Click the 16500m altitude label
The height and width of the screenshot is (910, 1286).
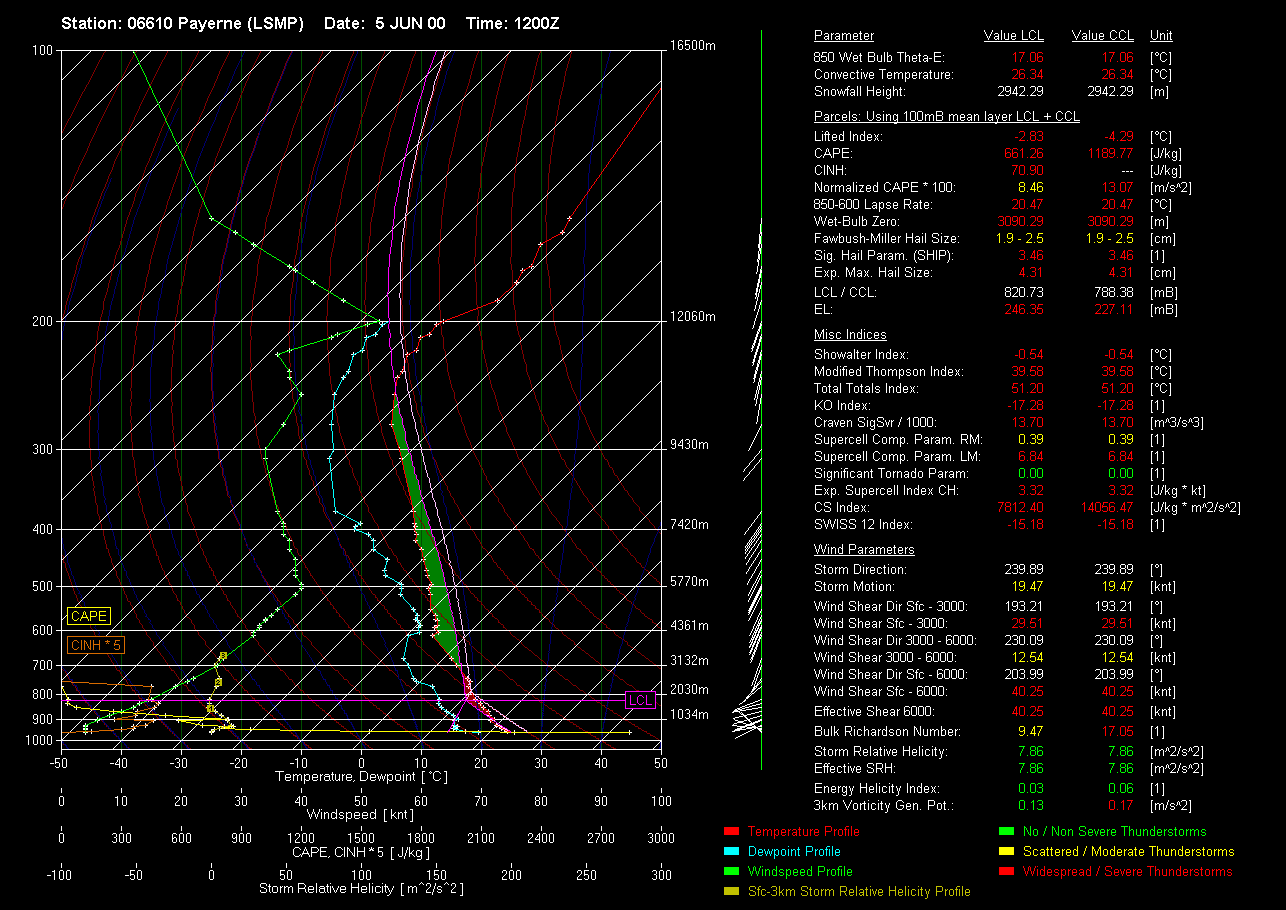click(x=694, y=46)
